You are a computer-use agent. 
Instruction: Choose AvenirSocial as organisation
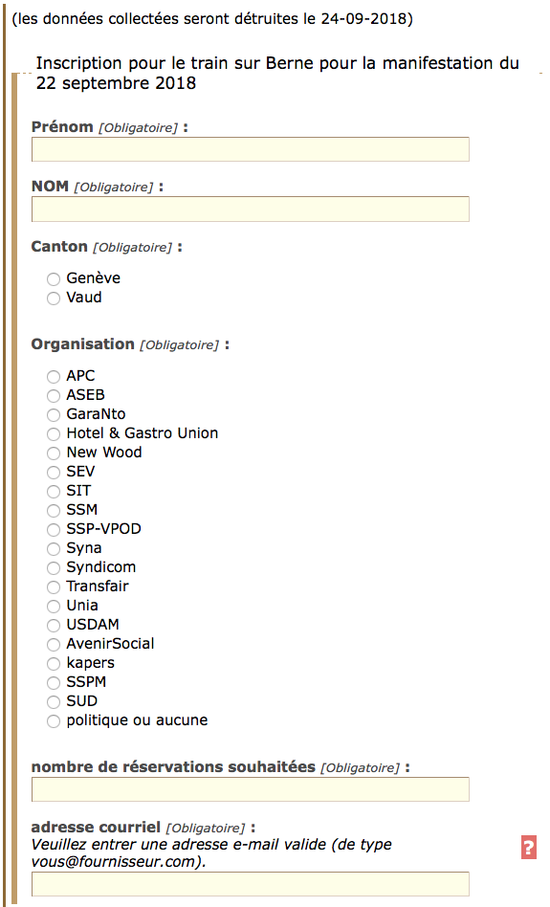(x=53, y=644)
